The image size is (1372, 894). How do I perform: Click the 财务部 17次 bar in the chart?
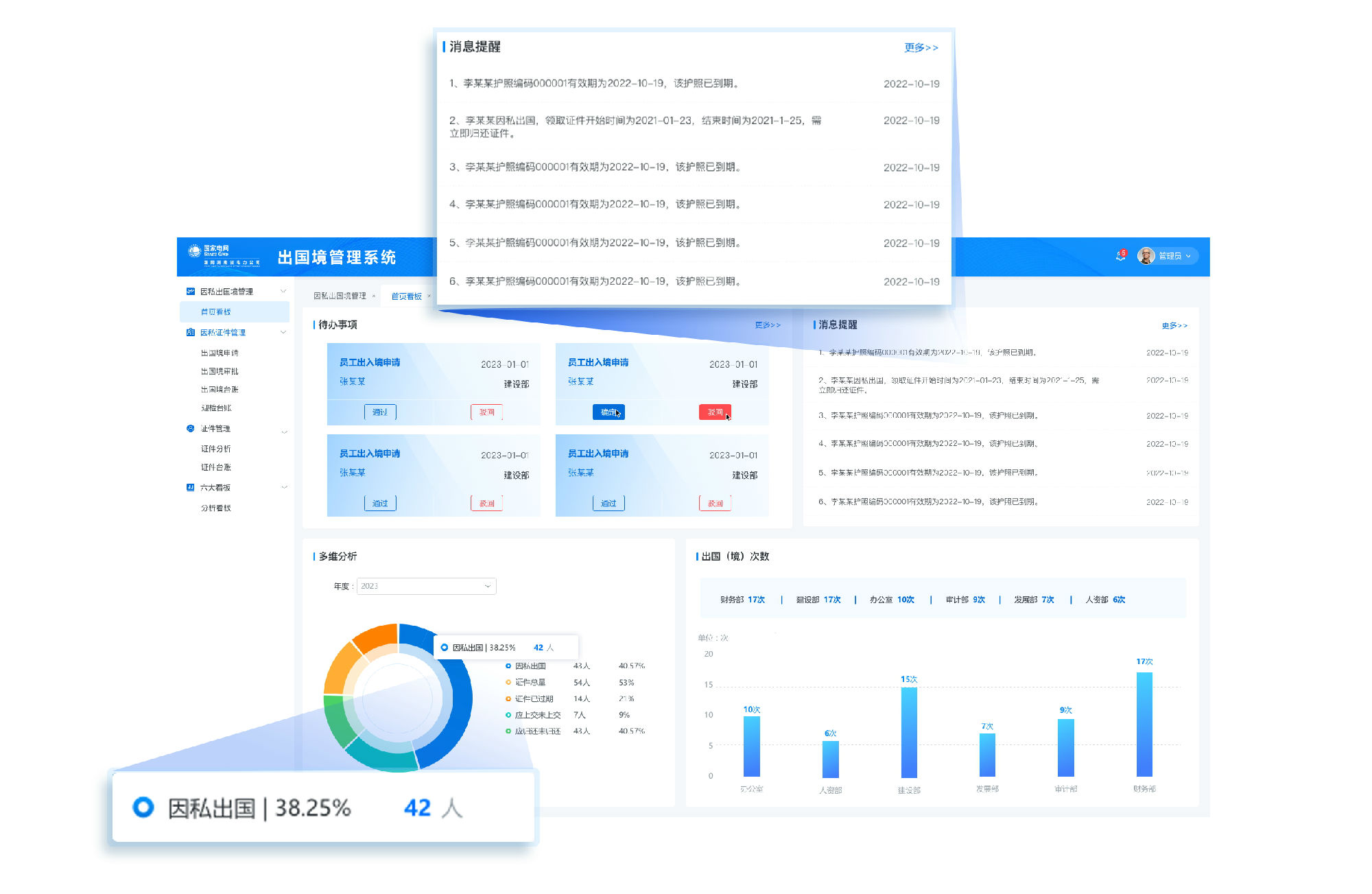[x=1144, y=724]
